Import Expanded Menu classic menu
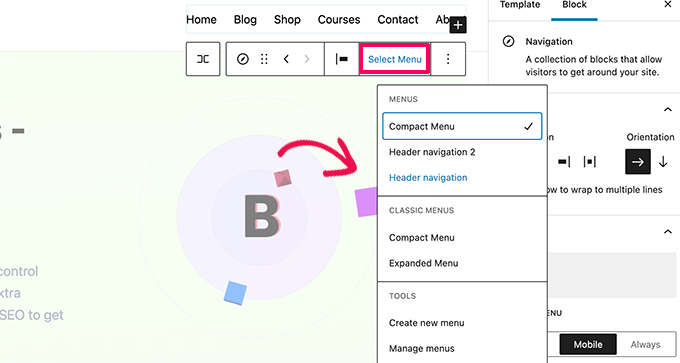680x363 pixels. (423, 263)
